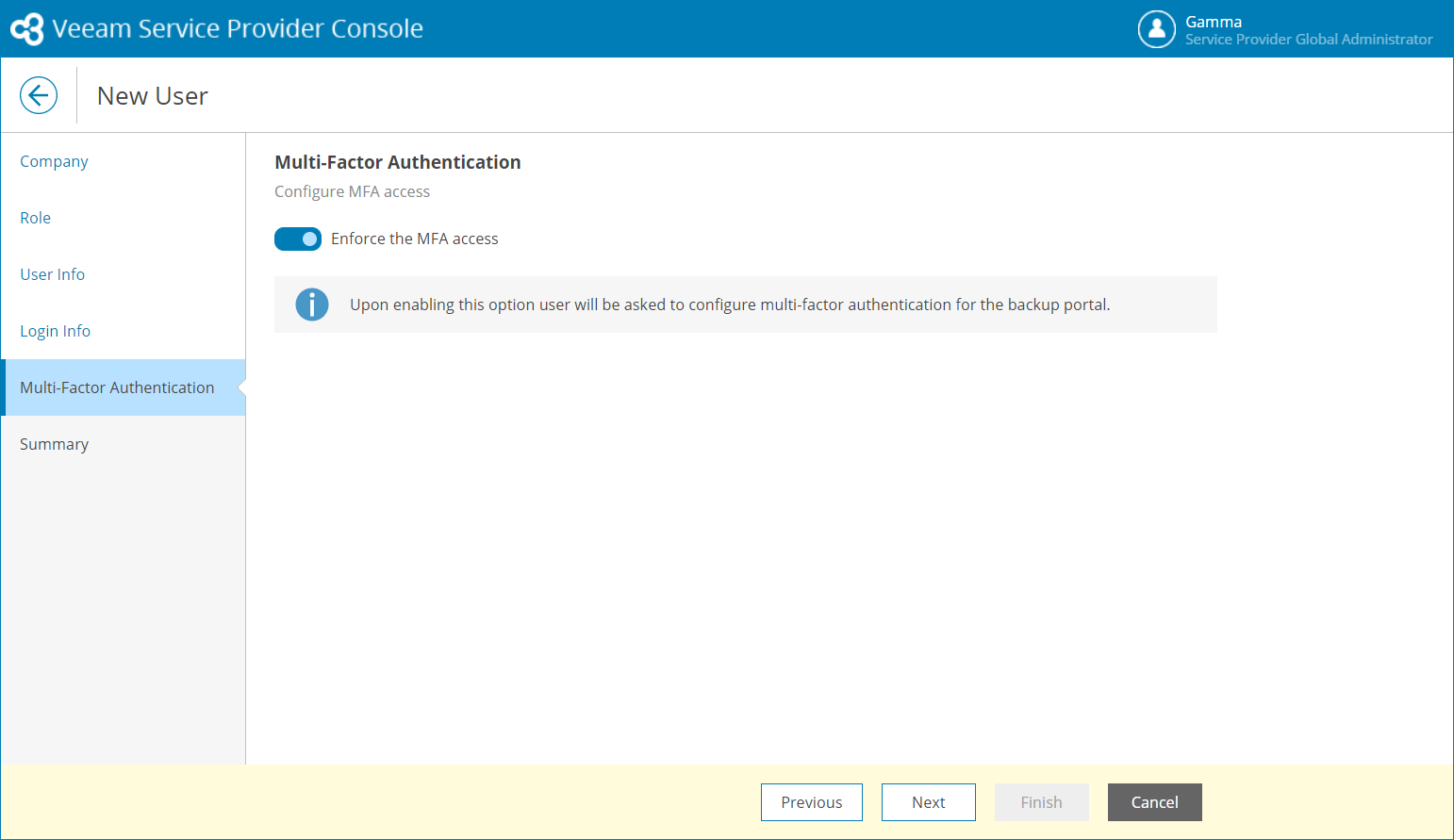The width and height of the screenshot is (1454, 840).
Task: Switch to the Login Info step
Action: tap(56, 331)
